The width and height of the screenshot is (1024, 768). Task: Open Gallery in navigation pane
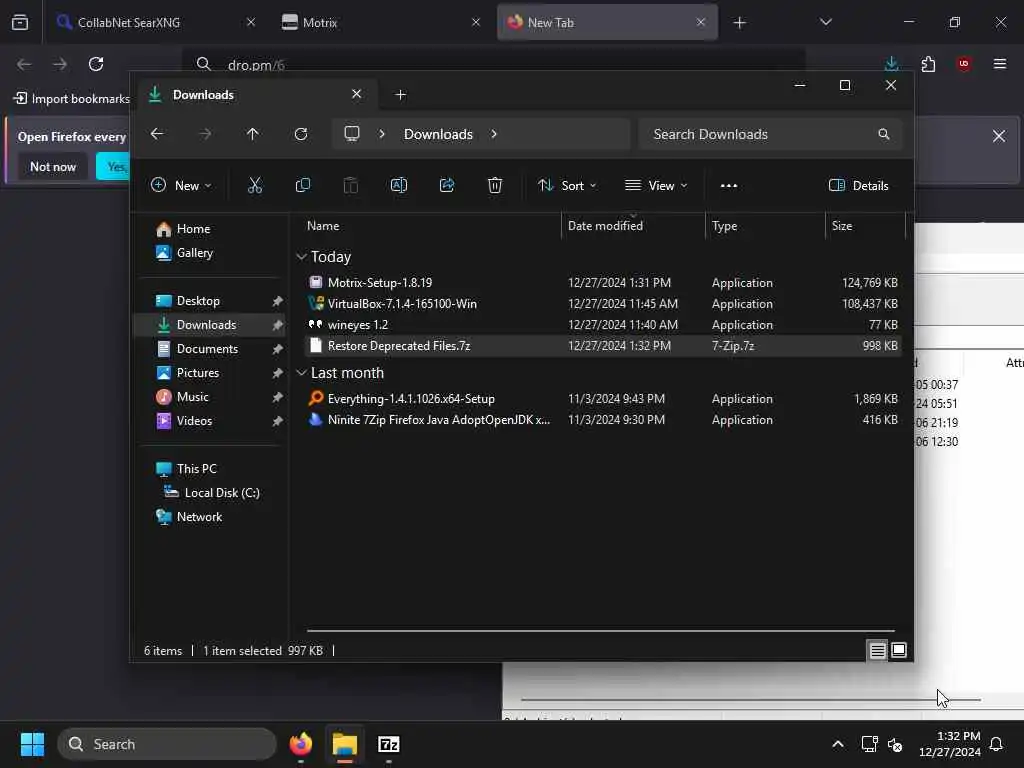click(195, 253)
